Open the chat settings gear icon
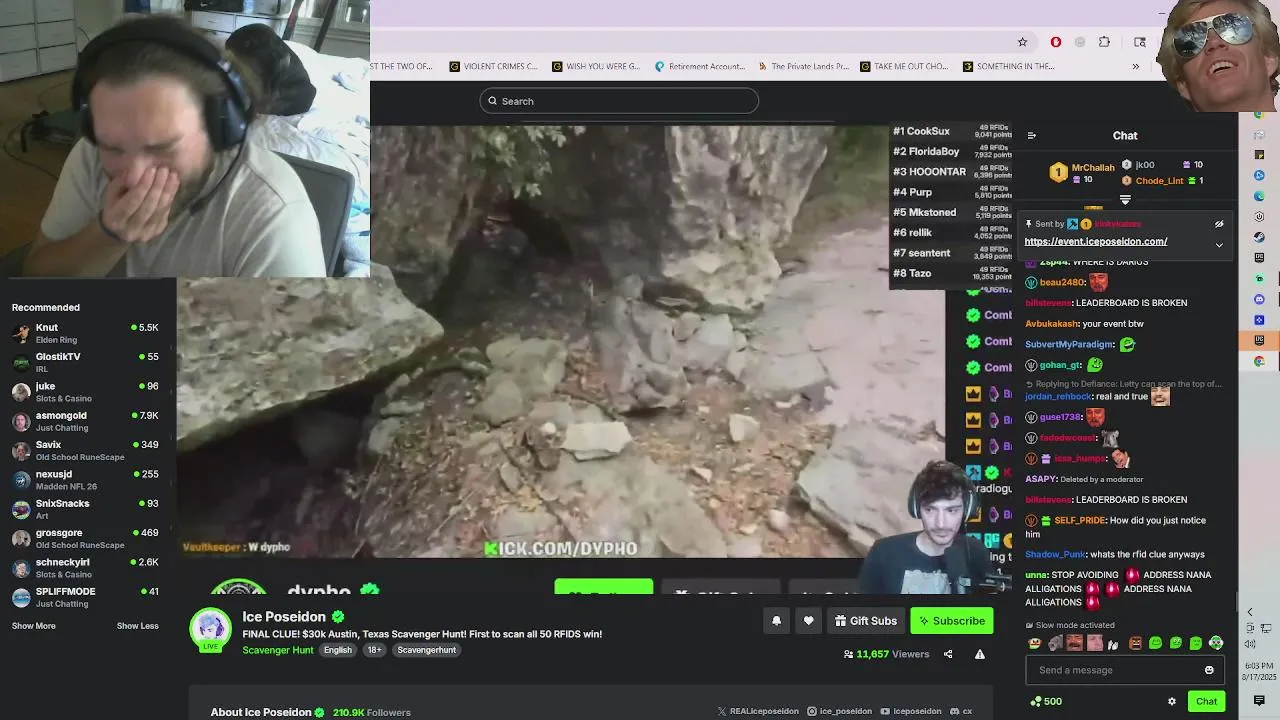This screenshot has height=720, width=1280. click(1172, 702)
